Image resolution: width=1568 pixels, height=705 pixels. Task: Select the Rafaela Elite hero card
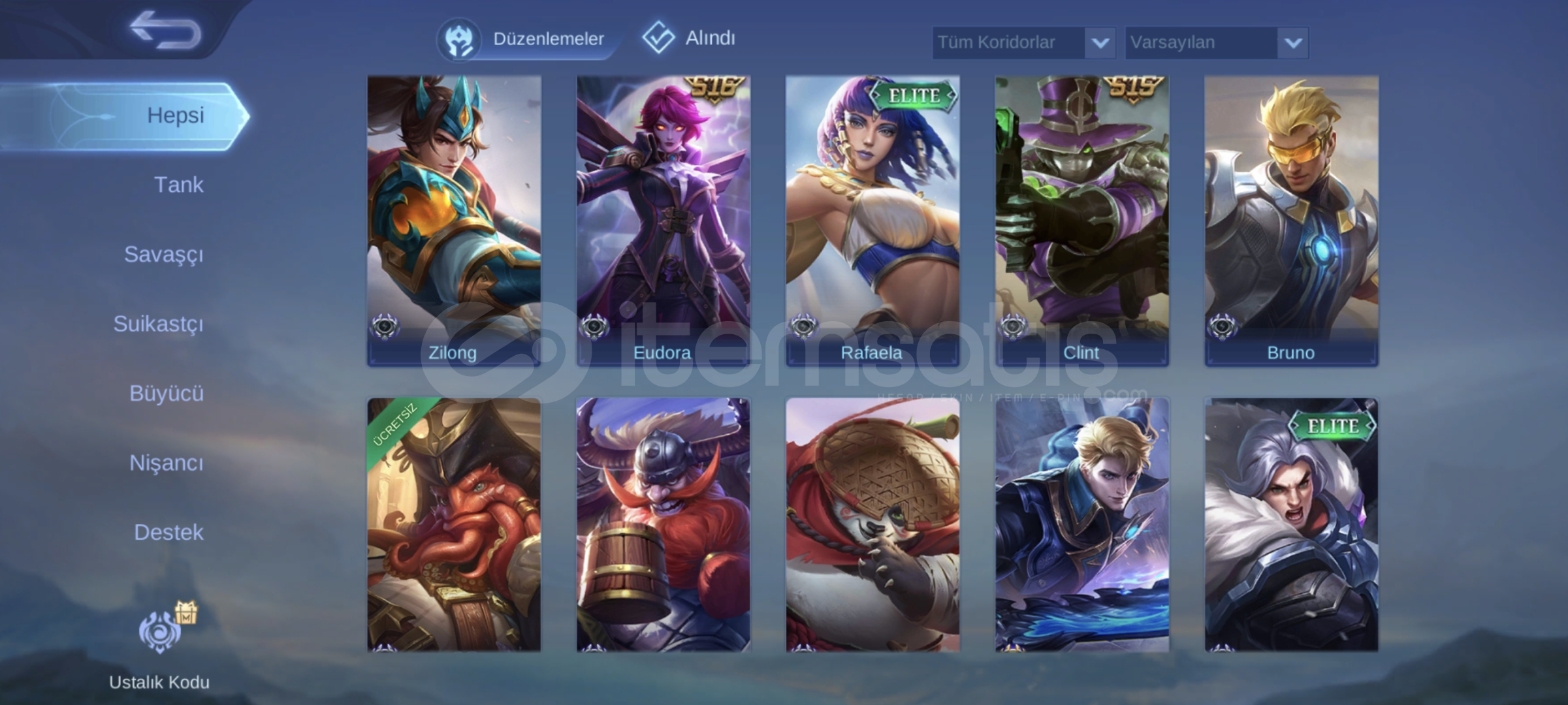click(872, 221)
